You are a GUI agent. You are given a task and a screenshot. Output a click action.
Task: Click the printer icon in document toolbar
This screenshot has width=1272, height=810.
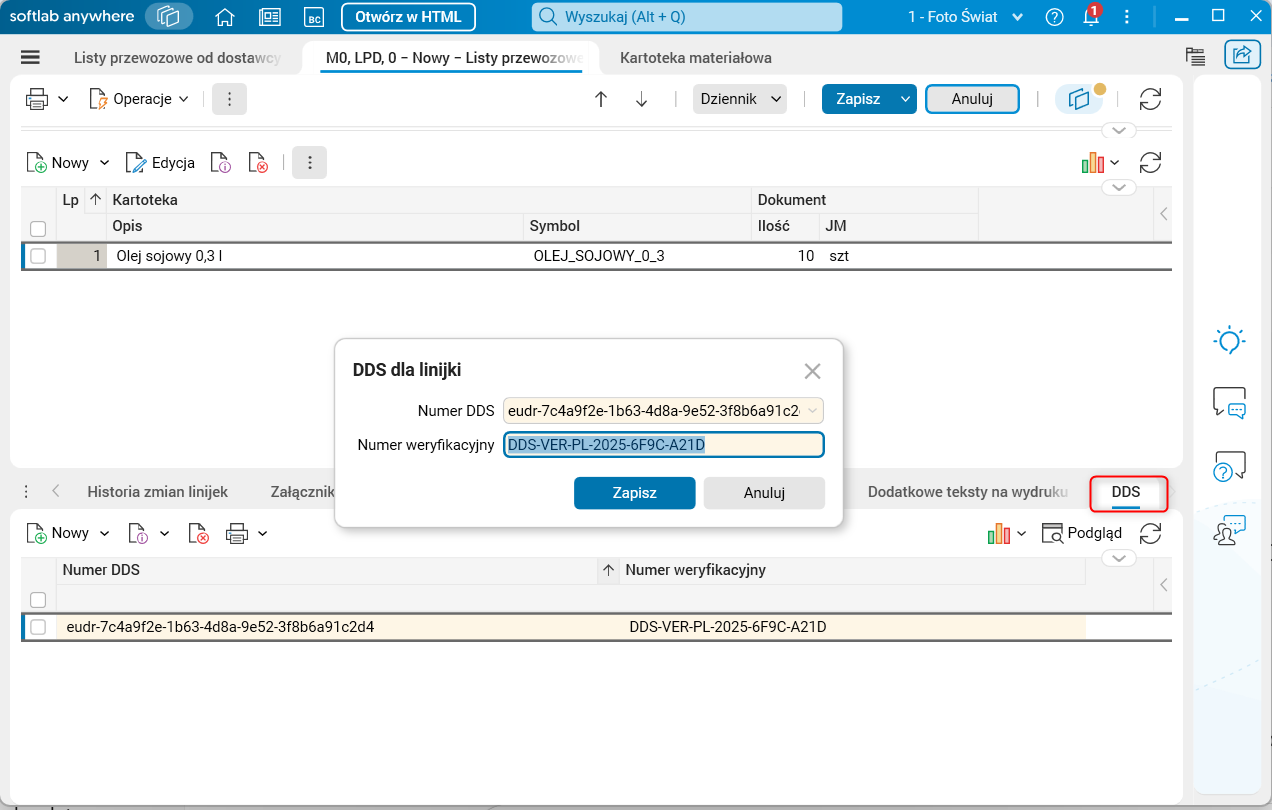[37, 99]
